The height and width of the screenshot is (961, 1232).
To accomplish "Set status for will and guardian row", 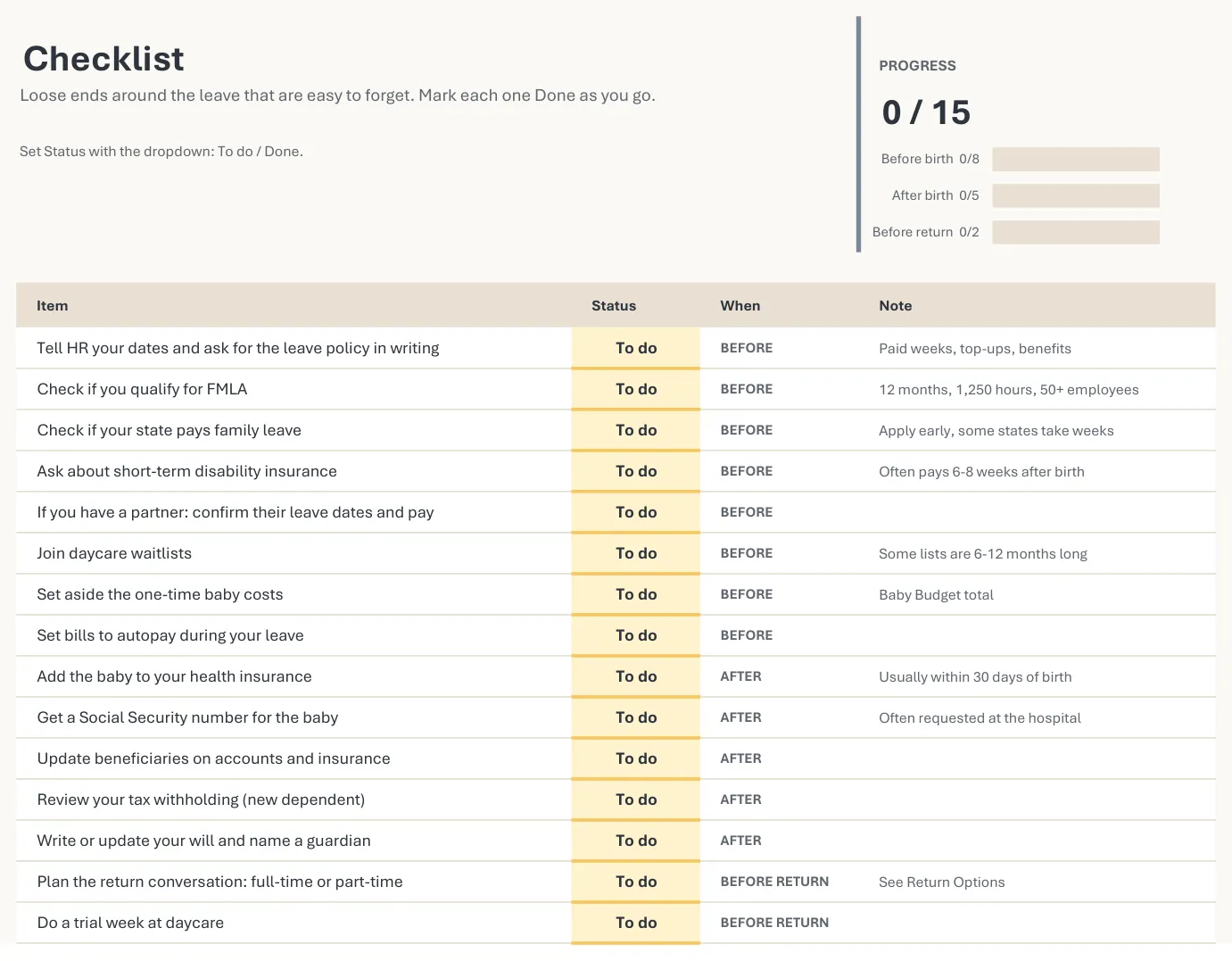I will point(635,841).
